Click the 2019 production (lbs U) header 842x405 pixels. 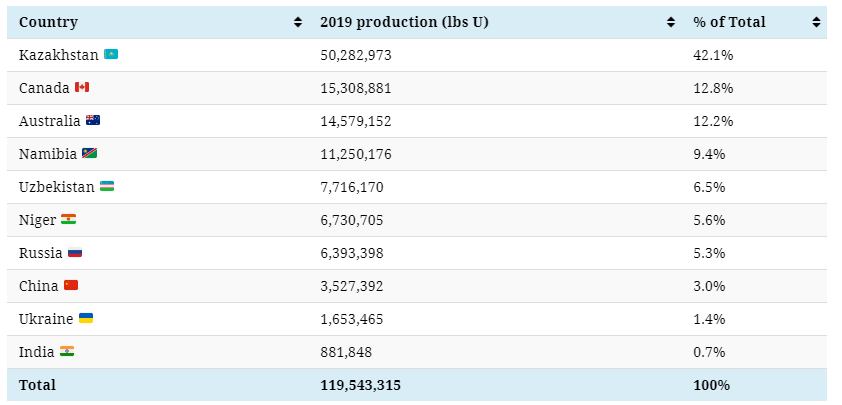coord(404,22)
